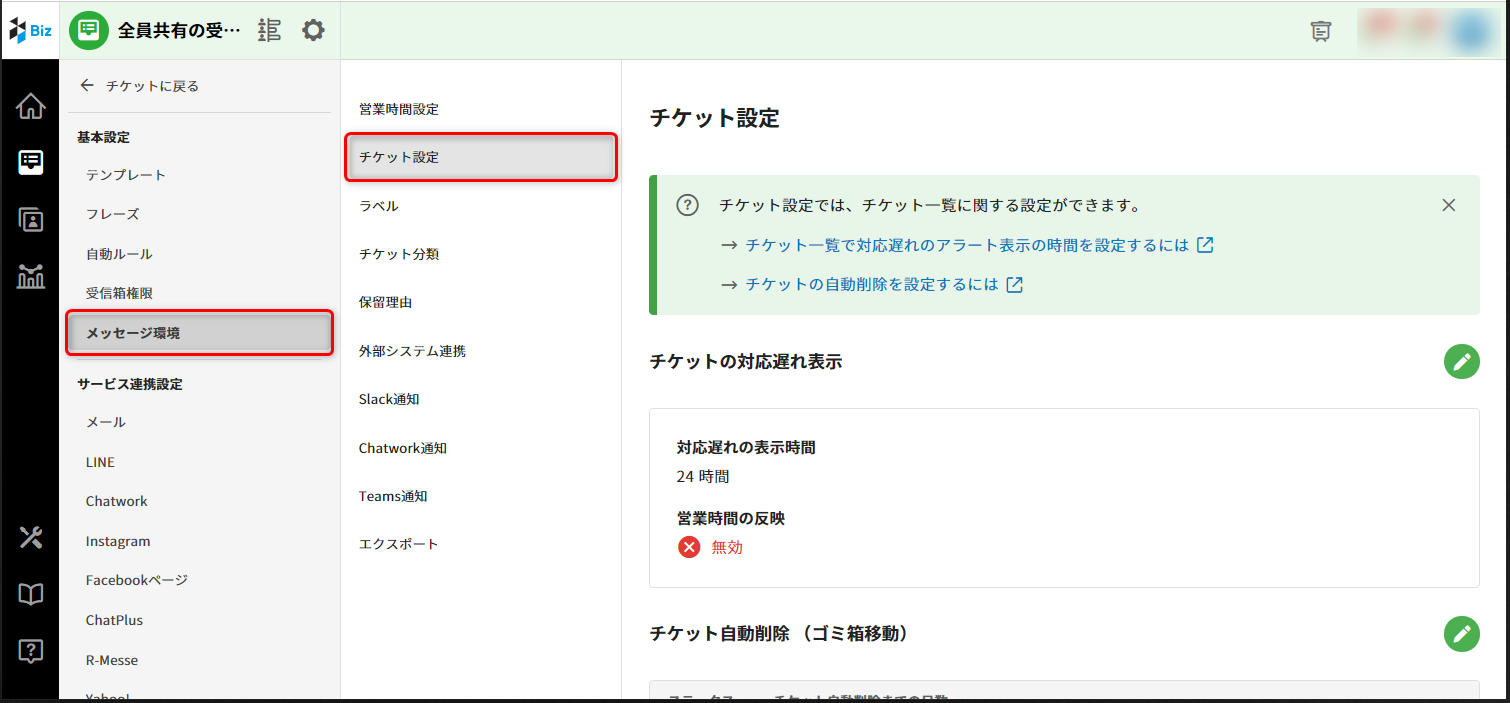
Task: Click the Home icon in left rail
Action: (x=31, y=106)
